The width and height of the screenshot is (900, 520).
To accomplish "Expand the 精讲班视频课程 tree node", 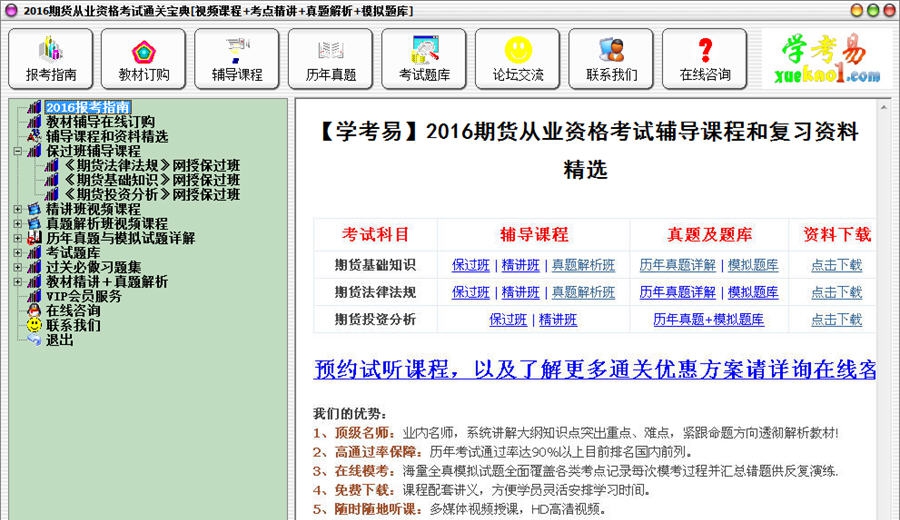I will tap(19, 209).
